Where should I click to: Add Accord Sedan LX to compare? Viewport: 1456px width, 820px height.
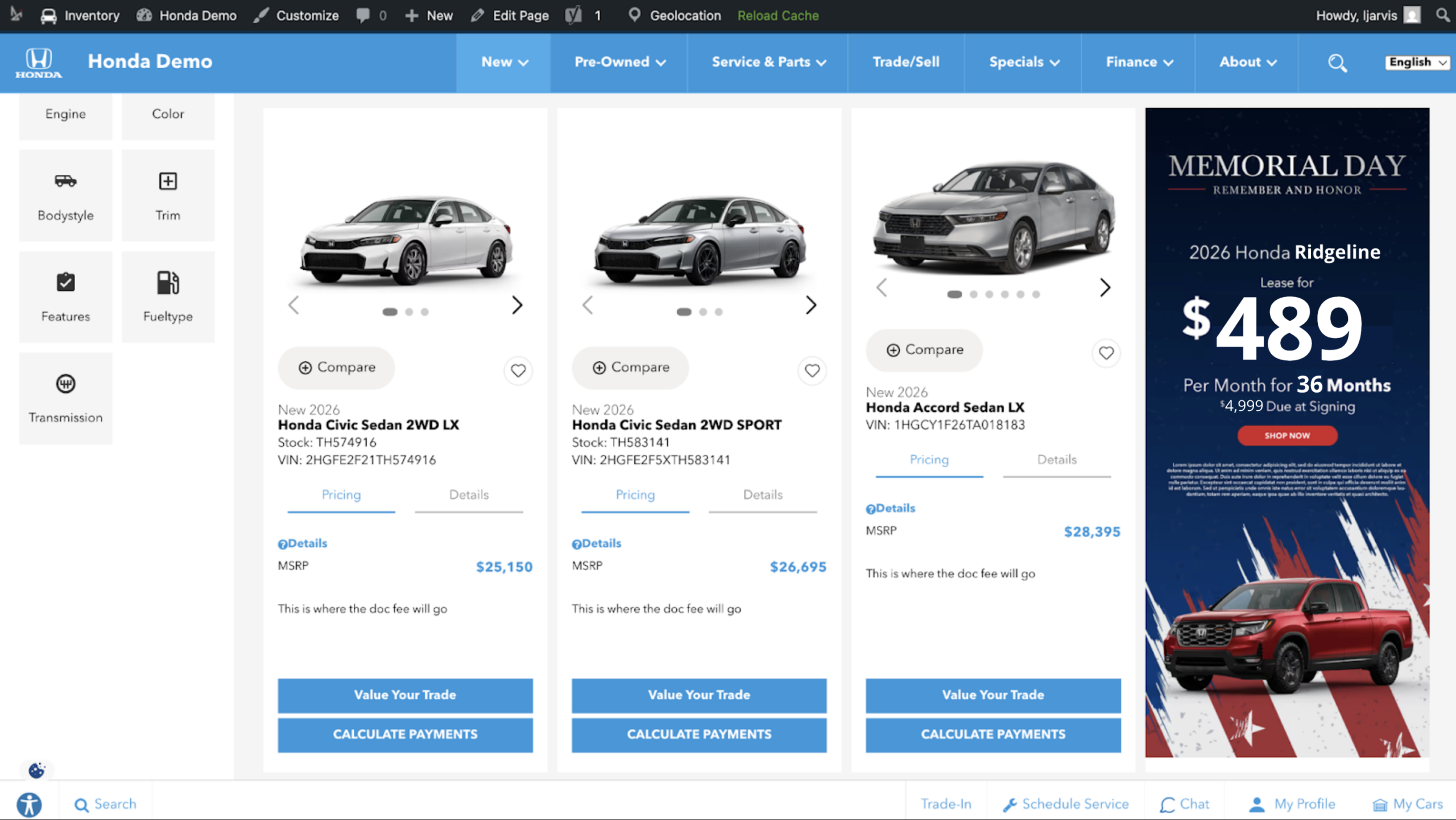pyautogui.click(x=924, y=350)
